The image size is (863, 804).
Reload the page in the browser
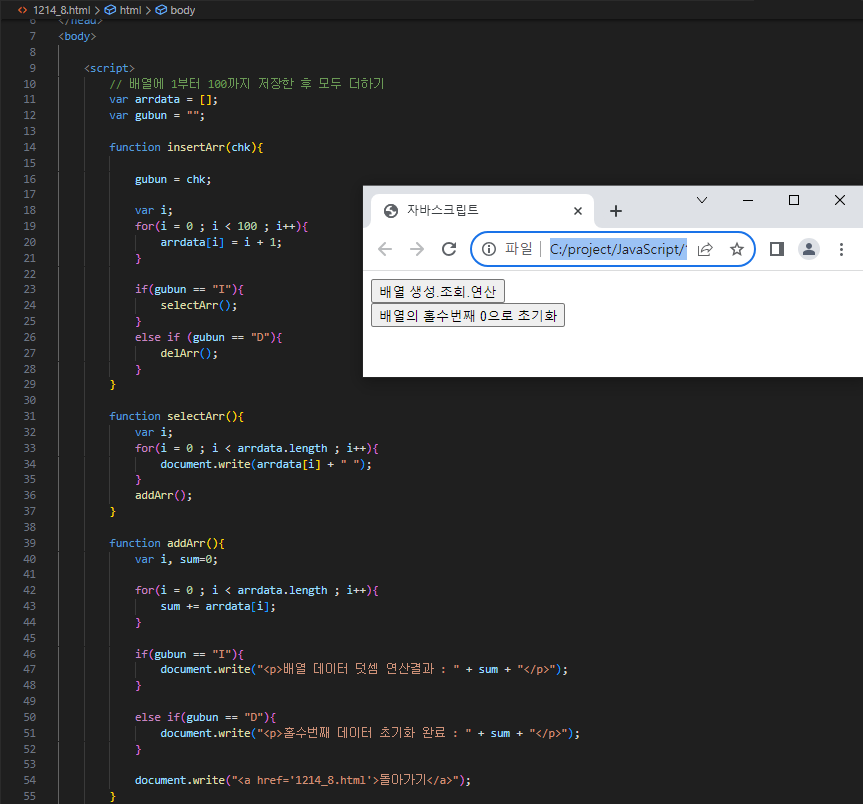[449, 249]
